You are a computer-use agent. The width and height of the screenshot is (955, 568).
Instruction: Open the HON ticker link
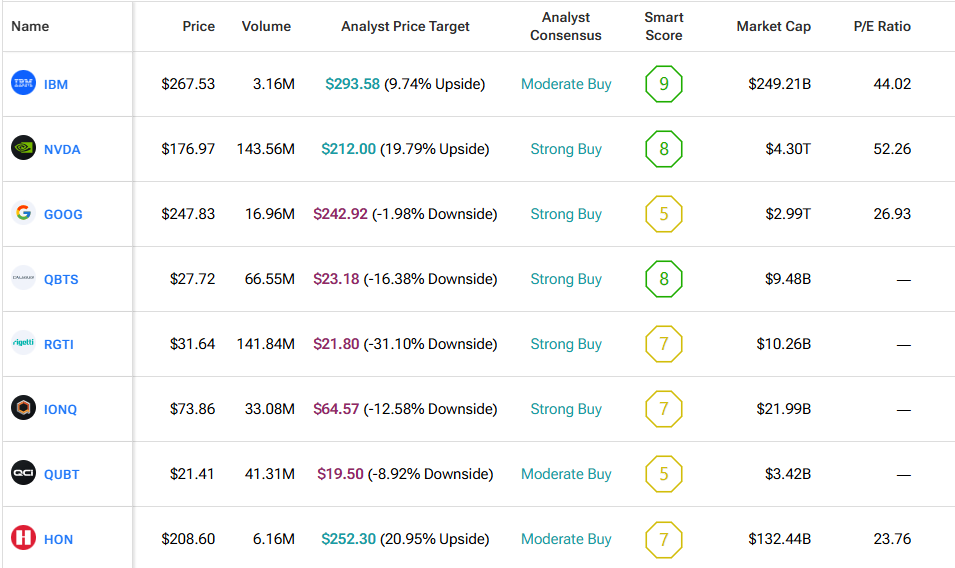[x=58, y=539]
